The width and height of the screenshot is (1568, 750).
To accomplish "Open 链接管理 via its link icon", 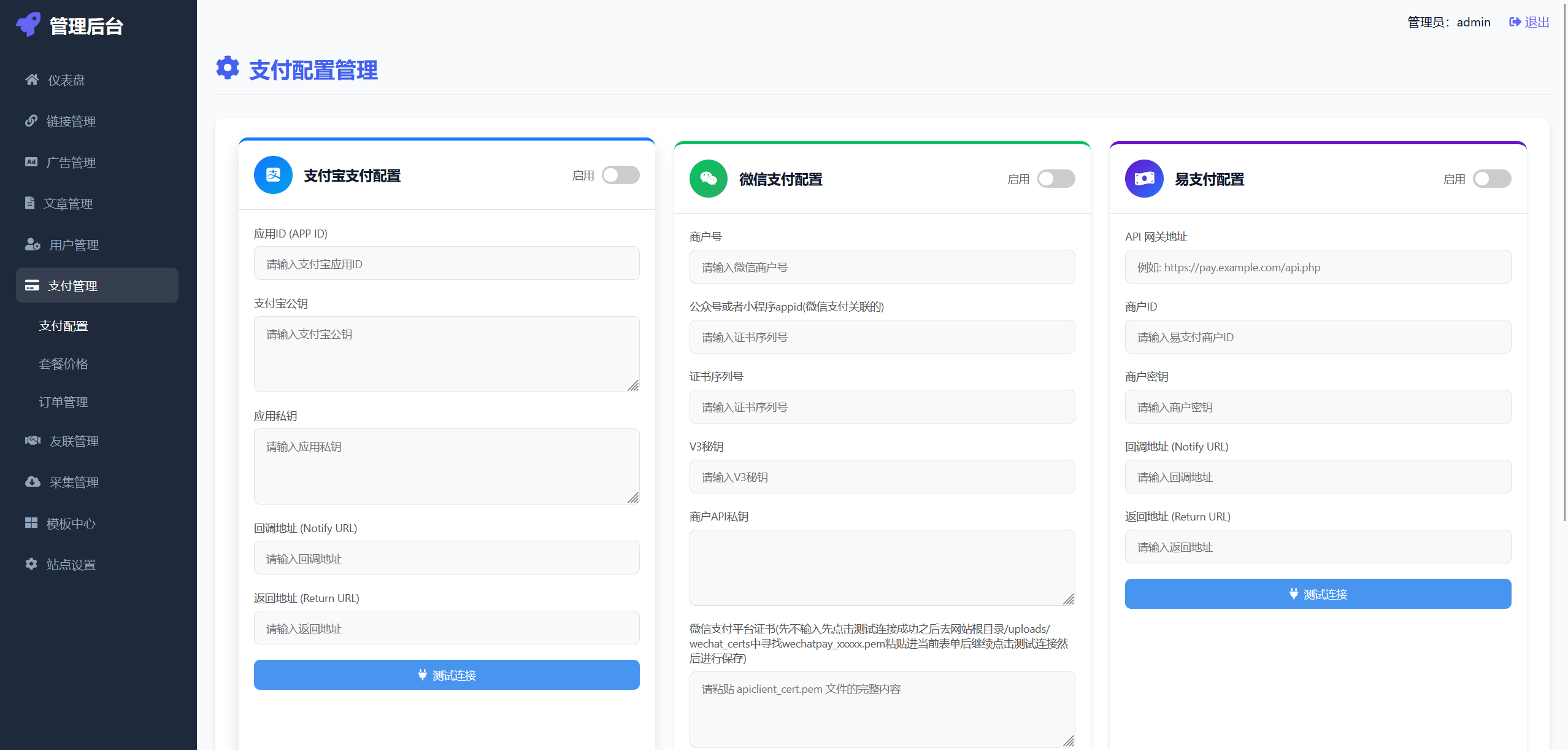I will [32, 120].
